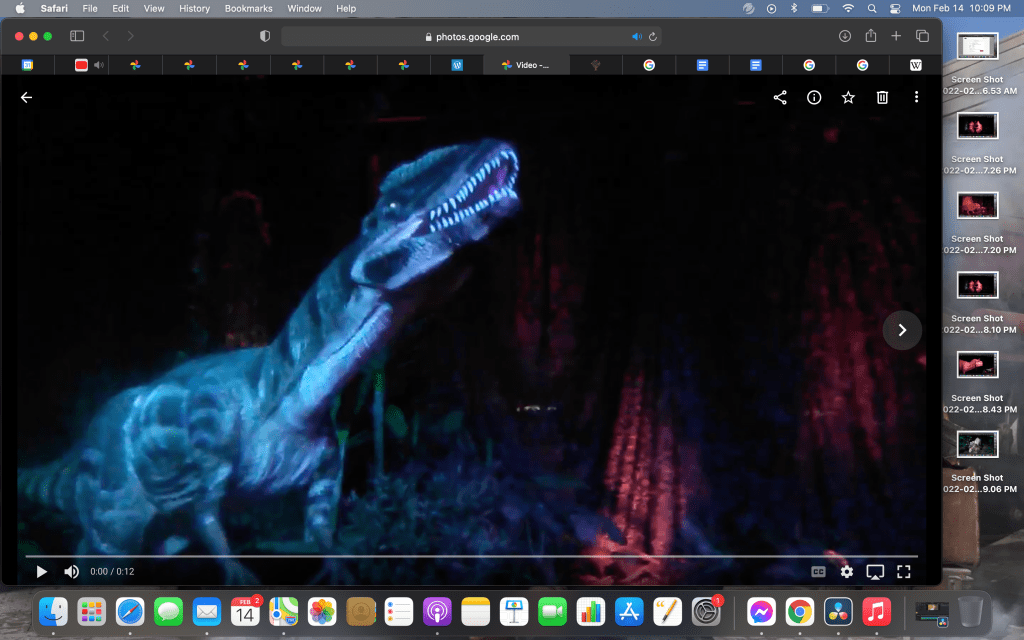The image size is (1024, 640).
Task: Toggle closed captions (CC) on the video
Action: pos(818,572)
